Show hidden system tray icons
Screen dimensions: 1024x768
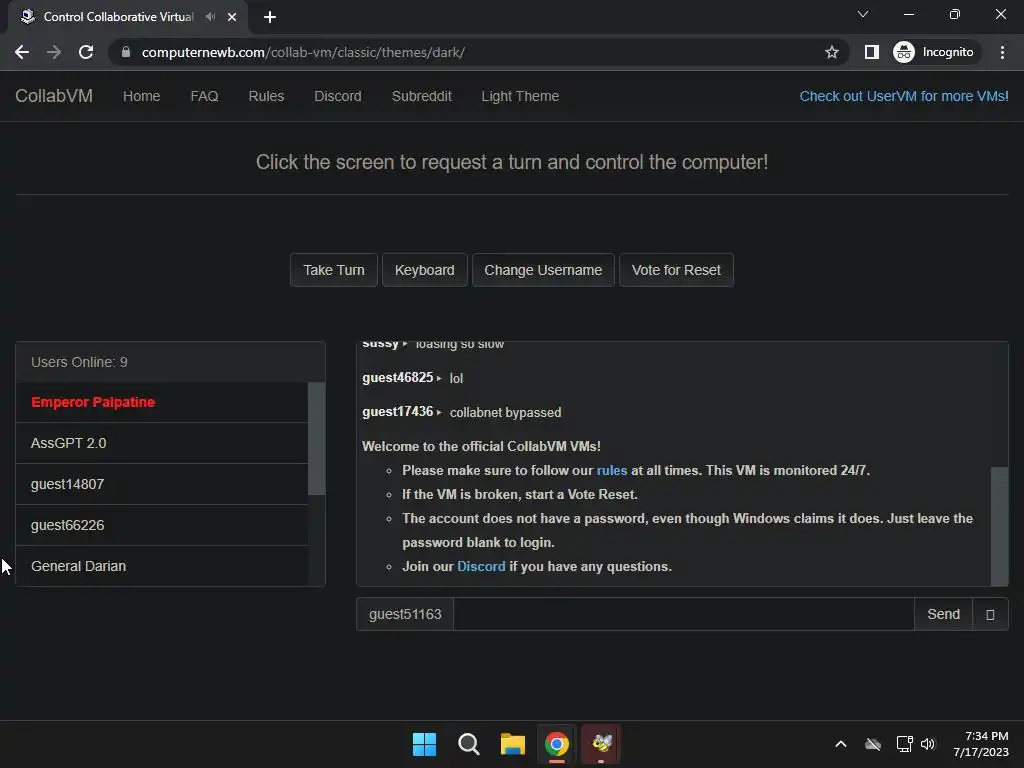coord(840,744)
